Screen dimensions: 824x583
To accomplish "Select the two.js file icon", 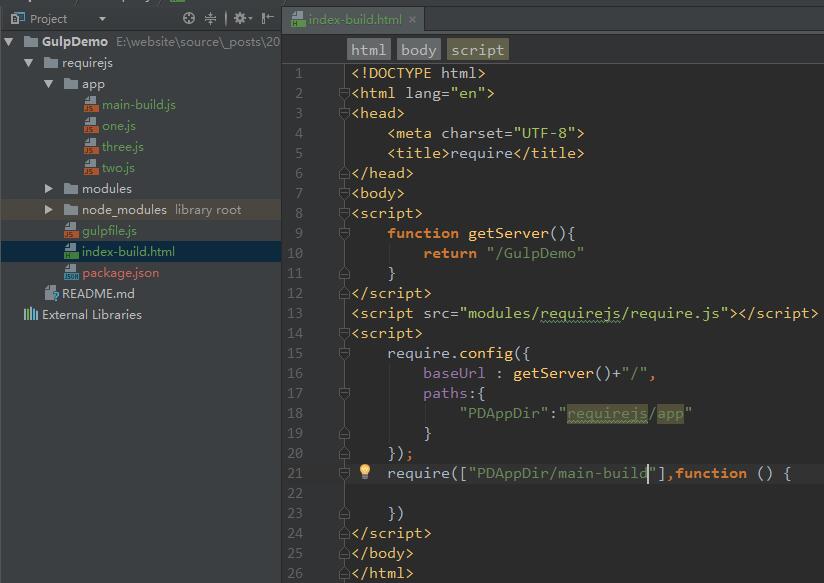I will click(91, 167).
